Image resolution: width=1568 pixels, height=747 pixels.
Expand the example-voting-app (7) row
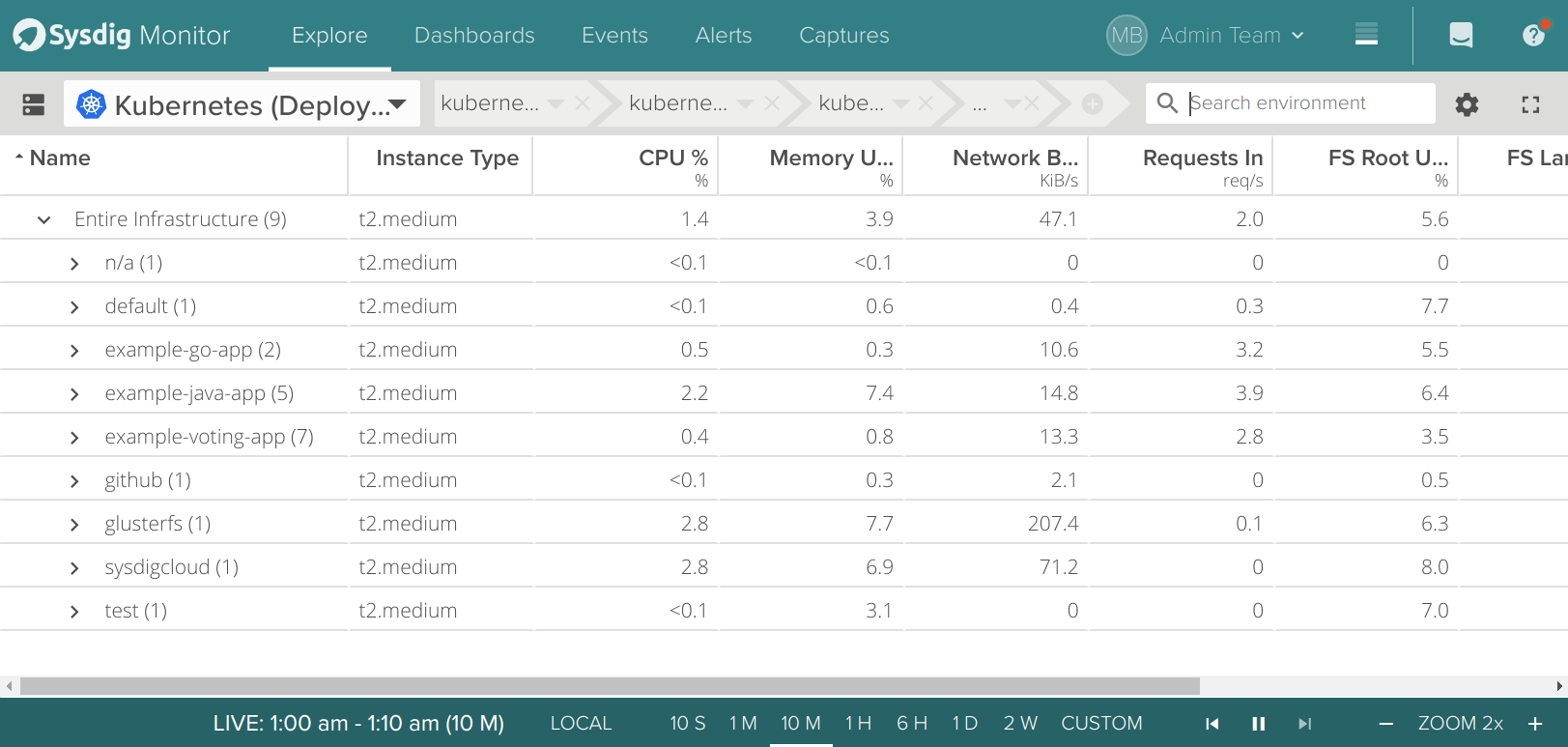(74, 438)
